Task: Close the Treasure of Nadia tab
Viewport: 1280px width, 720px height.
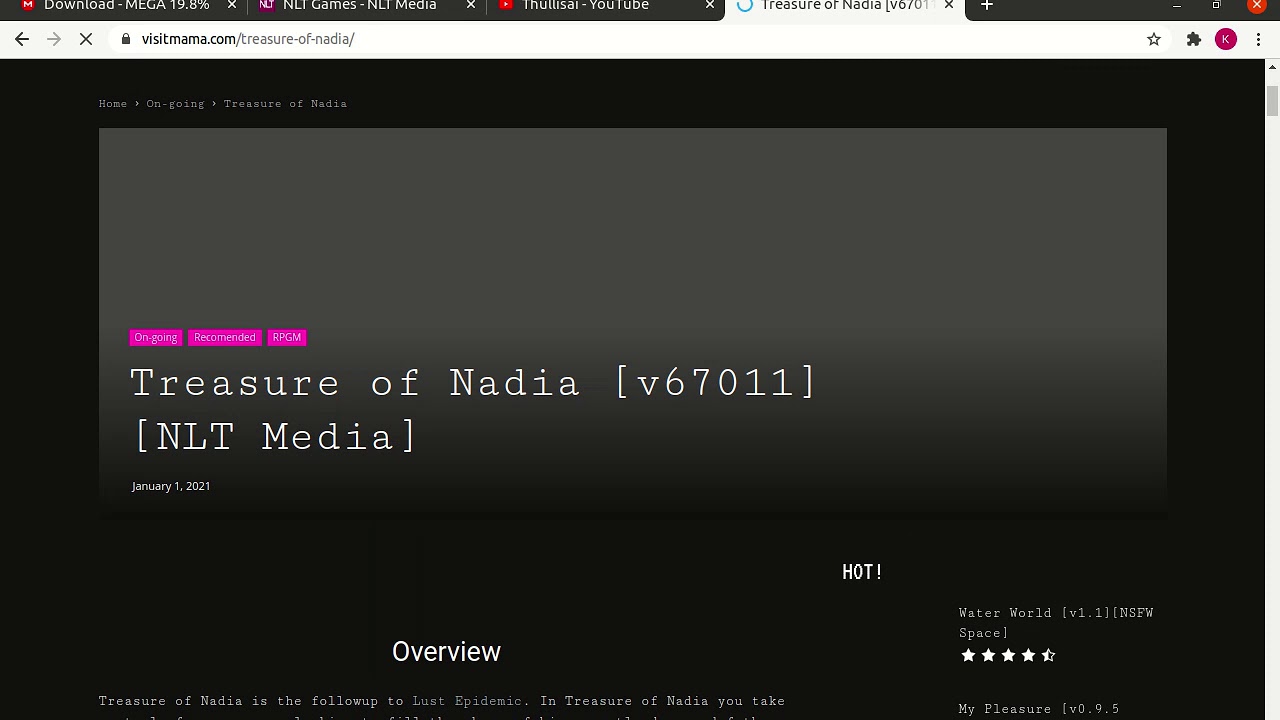Action: [949, 6]
